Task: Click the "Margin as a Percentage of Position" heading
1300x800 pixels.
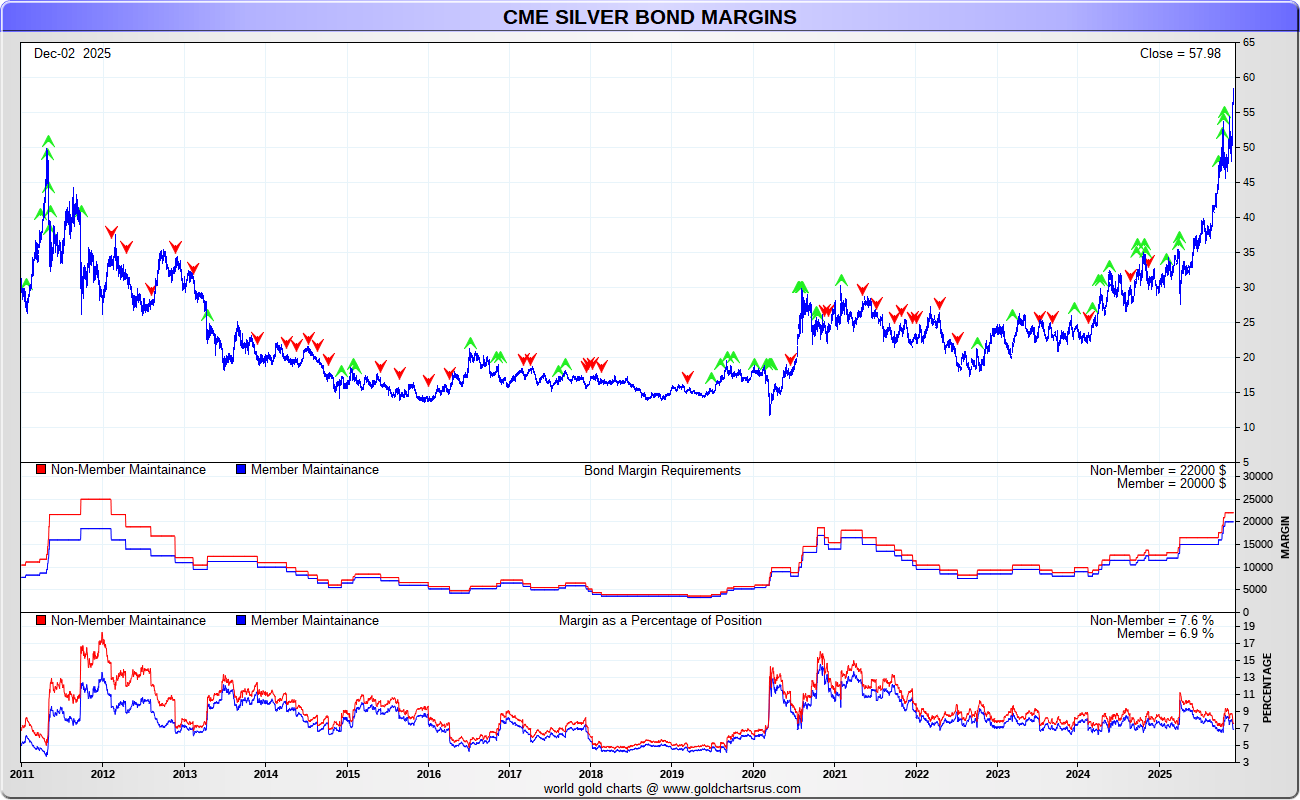Action: click(660, 621)
